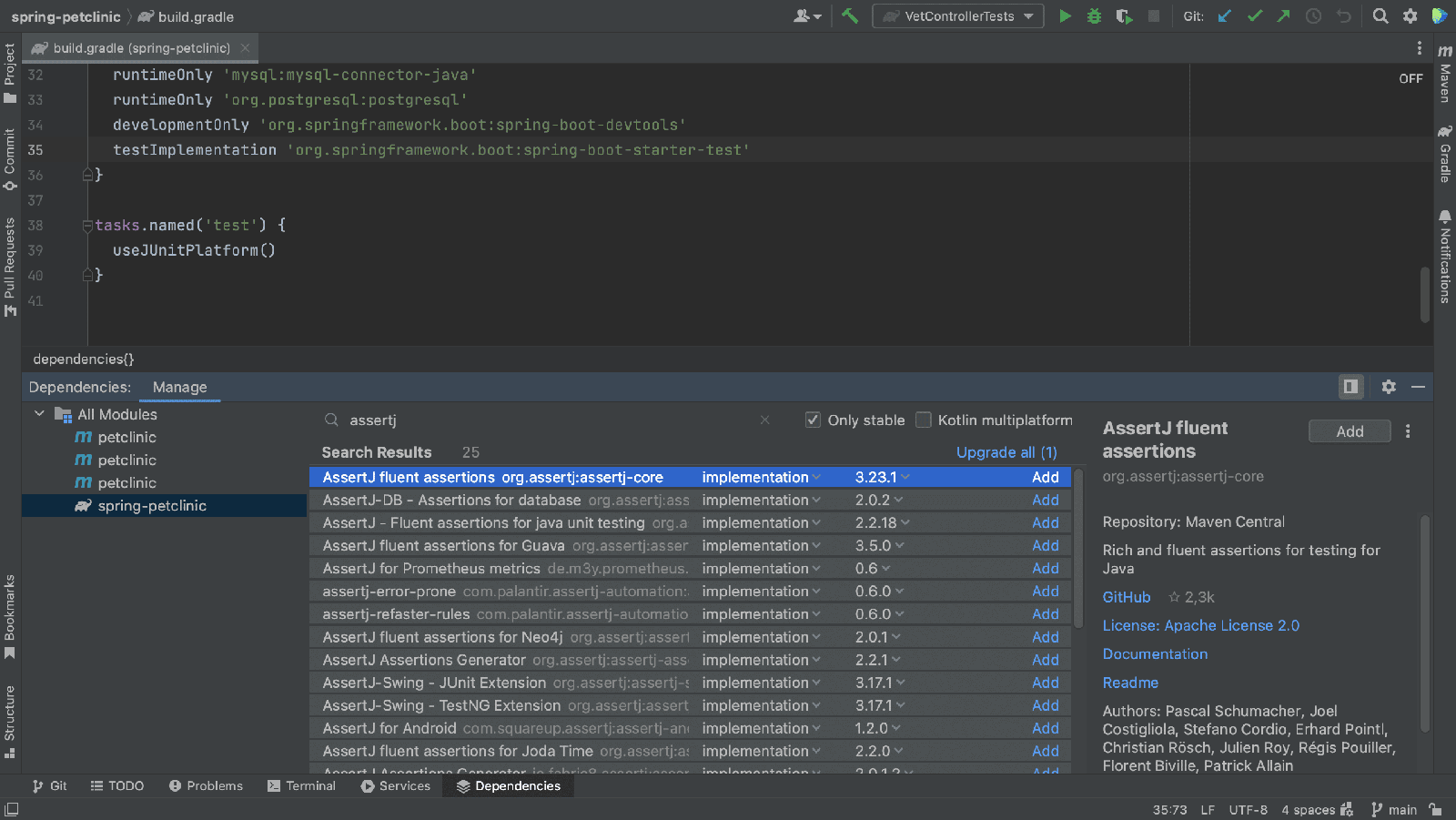This screenshot has height=820, width=1456.
Task: Open the Structure tool window
Action: point(10,722)
